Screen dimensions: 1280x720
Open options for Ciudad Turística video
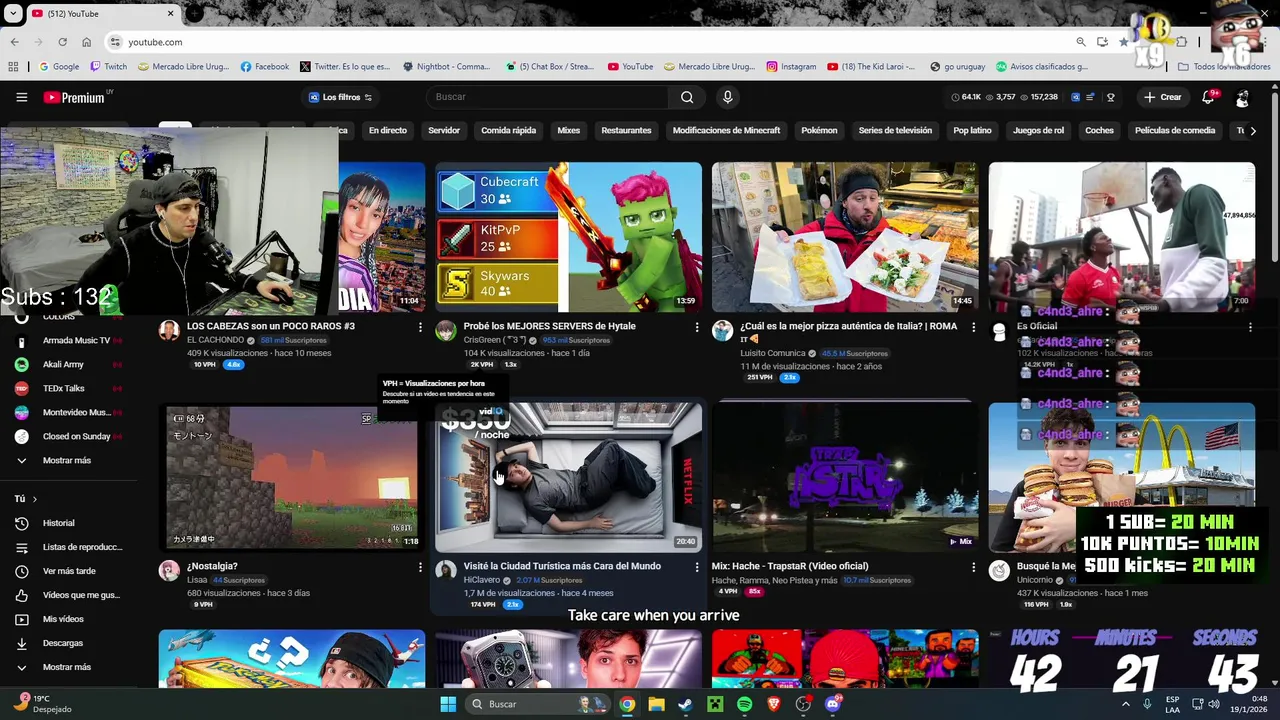(x=697, y=567)
